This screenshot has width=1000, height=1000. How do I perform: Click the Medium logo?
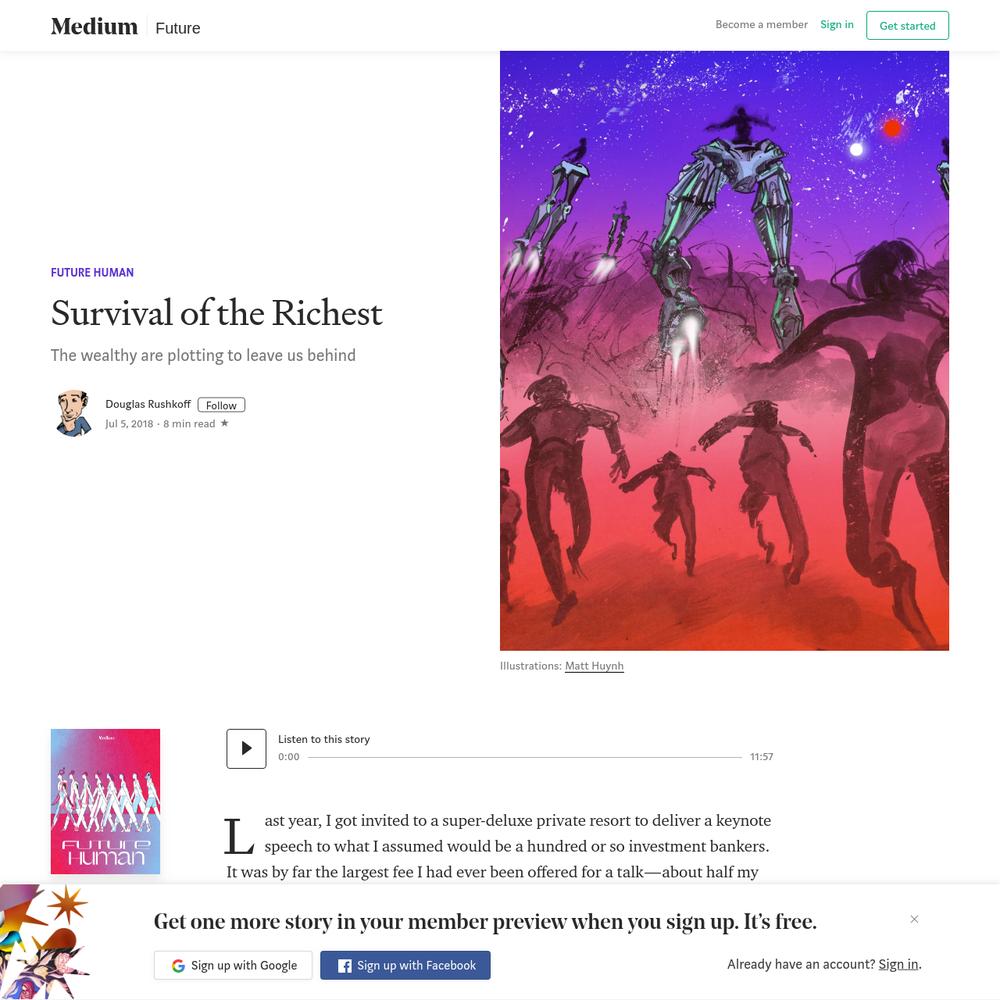[94, 26]
